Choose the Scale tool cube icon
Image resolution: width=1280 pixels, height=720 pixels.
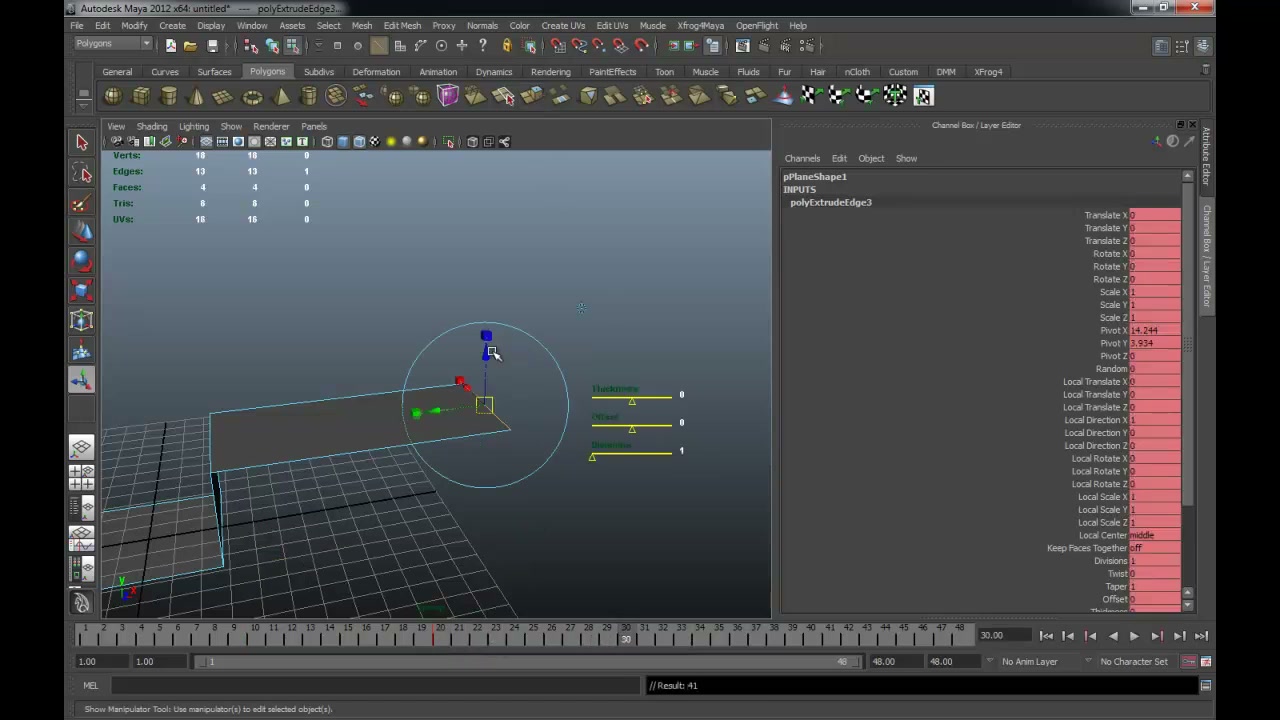[x=82, y=291]
